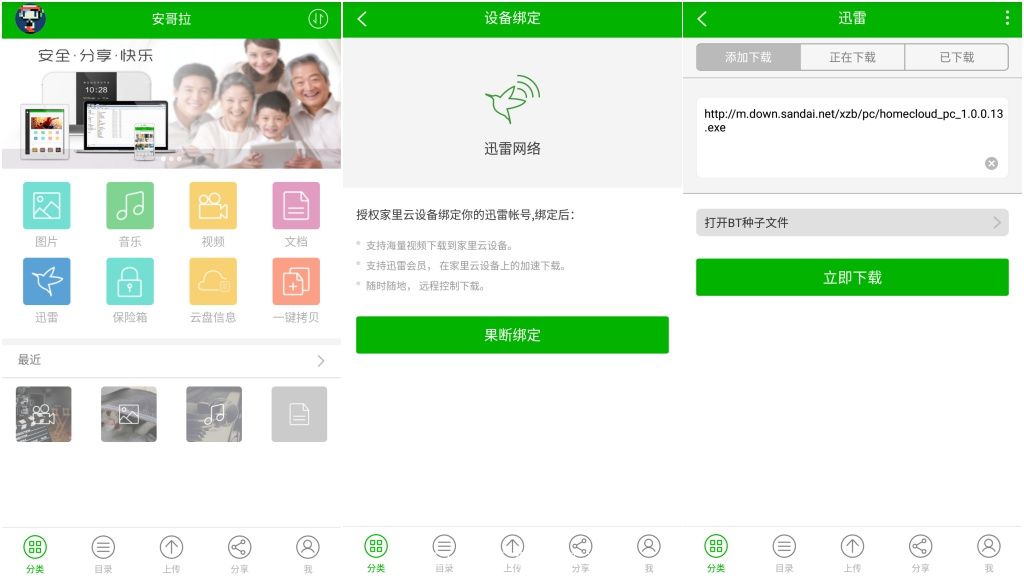
Task: Clear the download URL with the X icon
Action: tap(991, 163)
